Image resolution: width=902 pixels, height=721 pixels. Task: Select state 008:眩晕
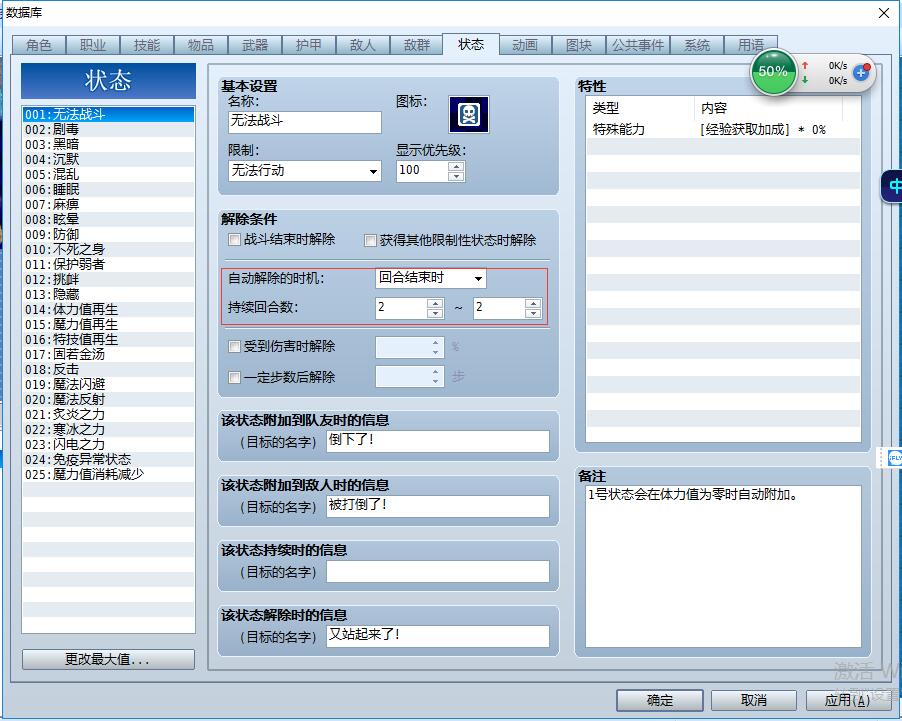(109, 219)
